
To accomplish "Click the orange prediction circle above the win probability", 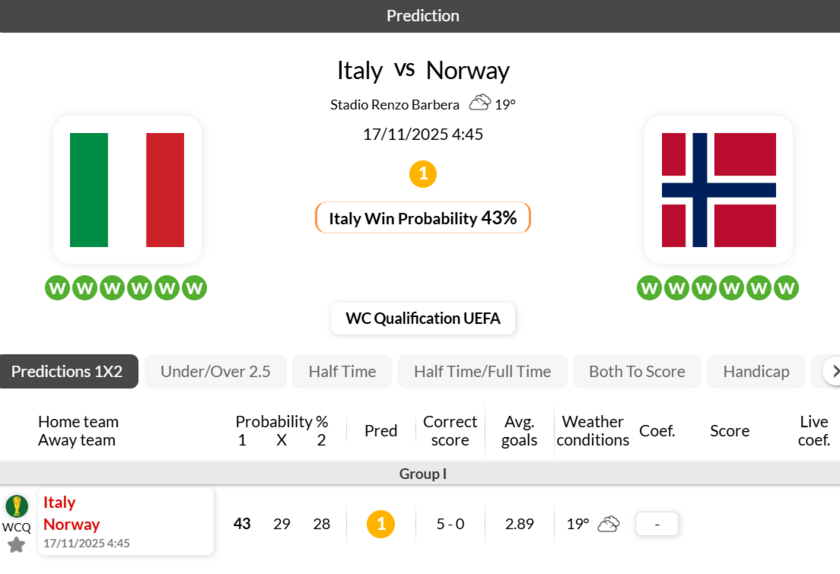I will click(x=422, y=174).
